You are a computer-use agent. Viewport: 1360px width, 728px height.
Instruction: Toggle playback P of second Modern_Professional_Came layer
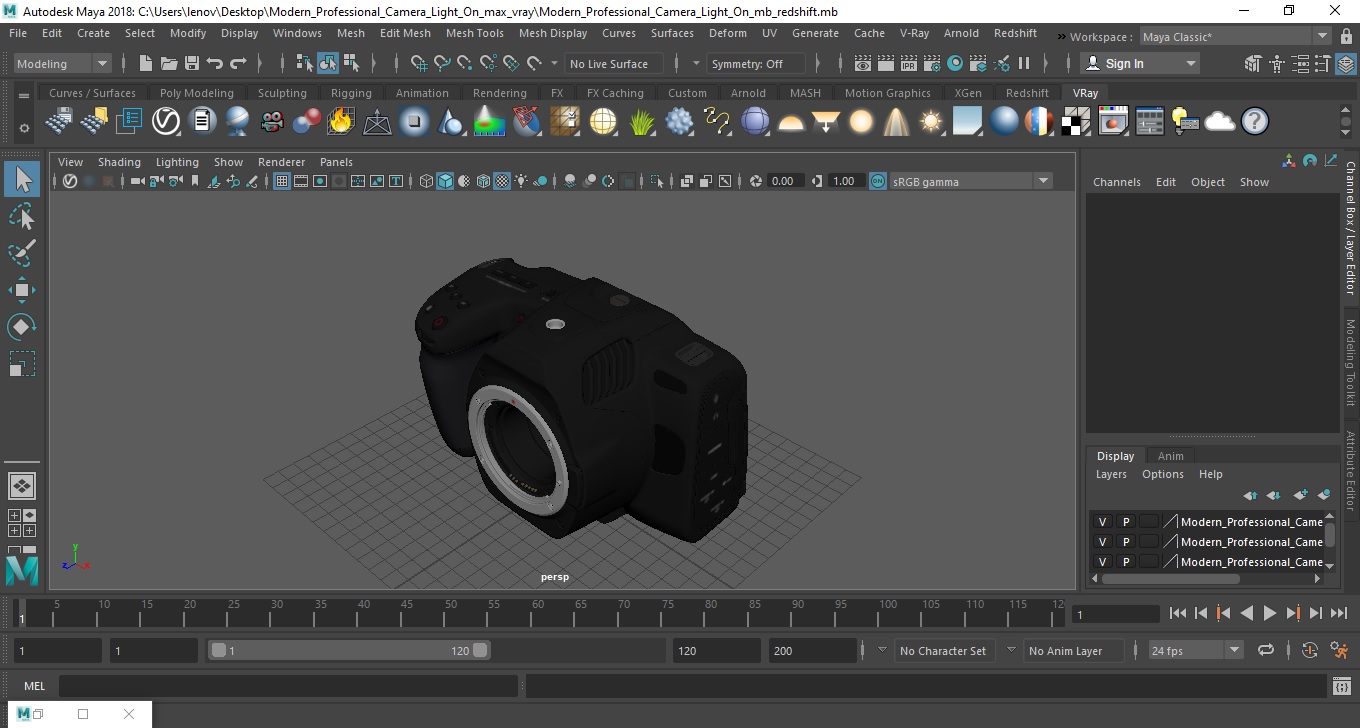(1125, 541)
